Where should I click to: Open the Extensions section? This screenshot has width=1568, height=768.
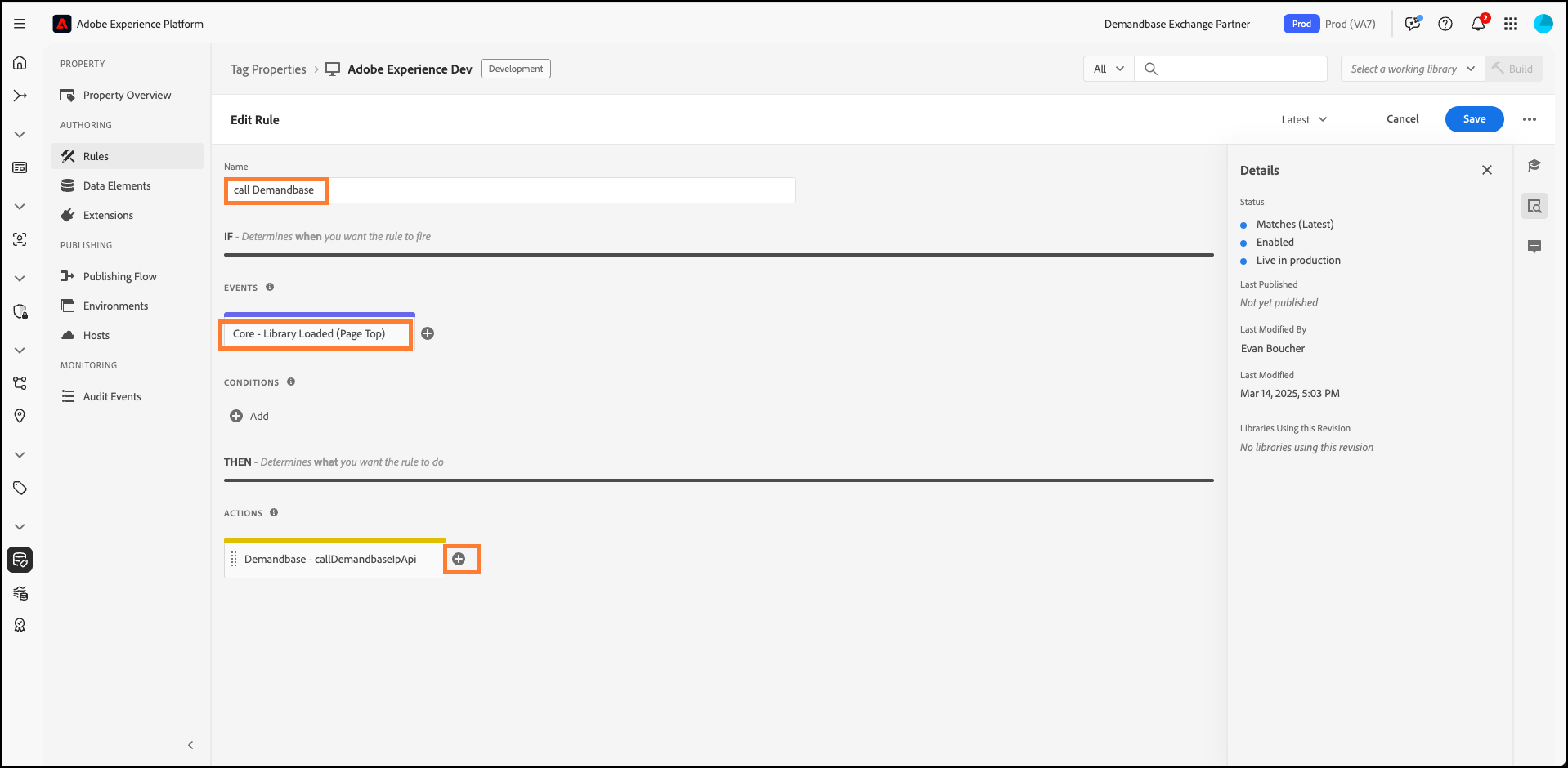[108, 215]
